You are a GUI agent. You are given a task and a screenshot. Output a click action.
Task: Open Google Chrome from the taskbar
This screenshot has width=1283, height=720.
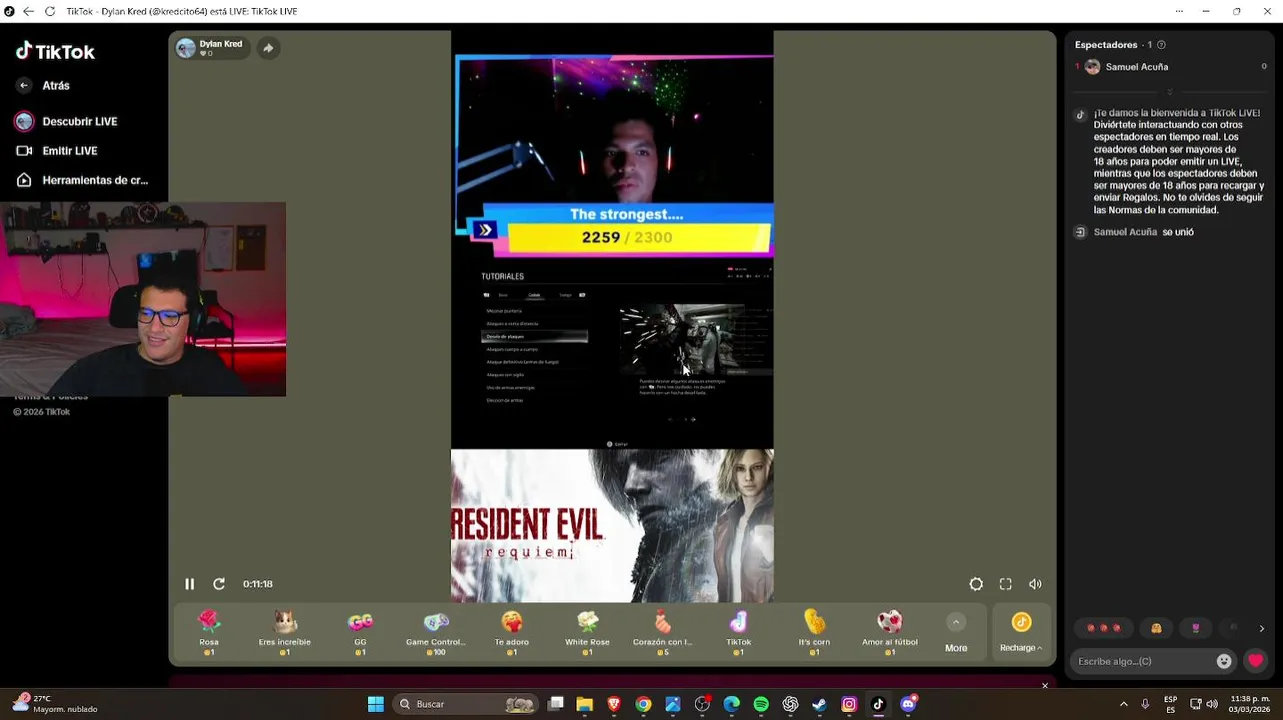click(643, 704)
